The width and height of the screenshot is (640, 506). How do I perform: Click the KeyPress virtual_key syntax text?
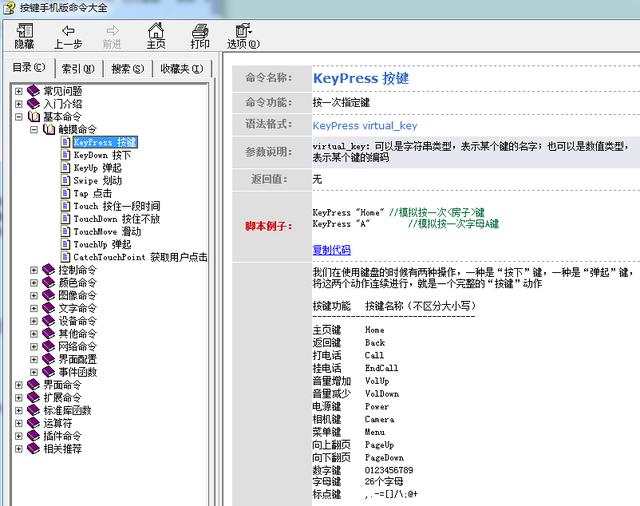365,126
